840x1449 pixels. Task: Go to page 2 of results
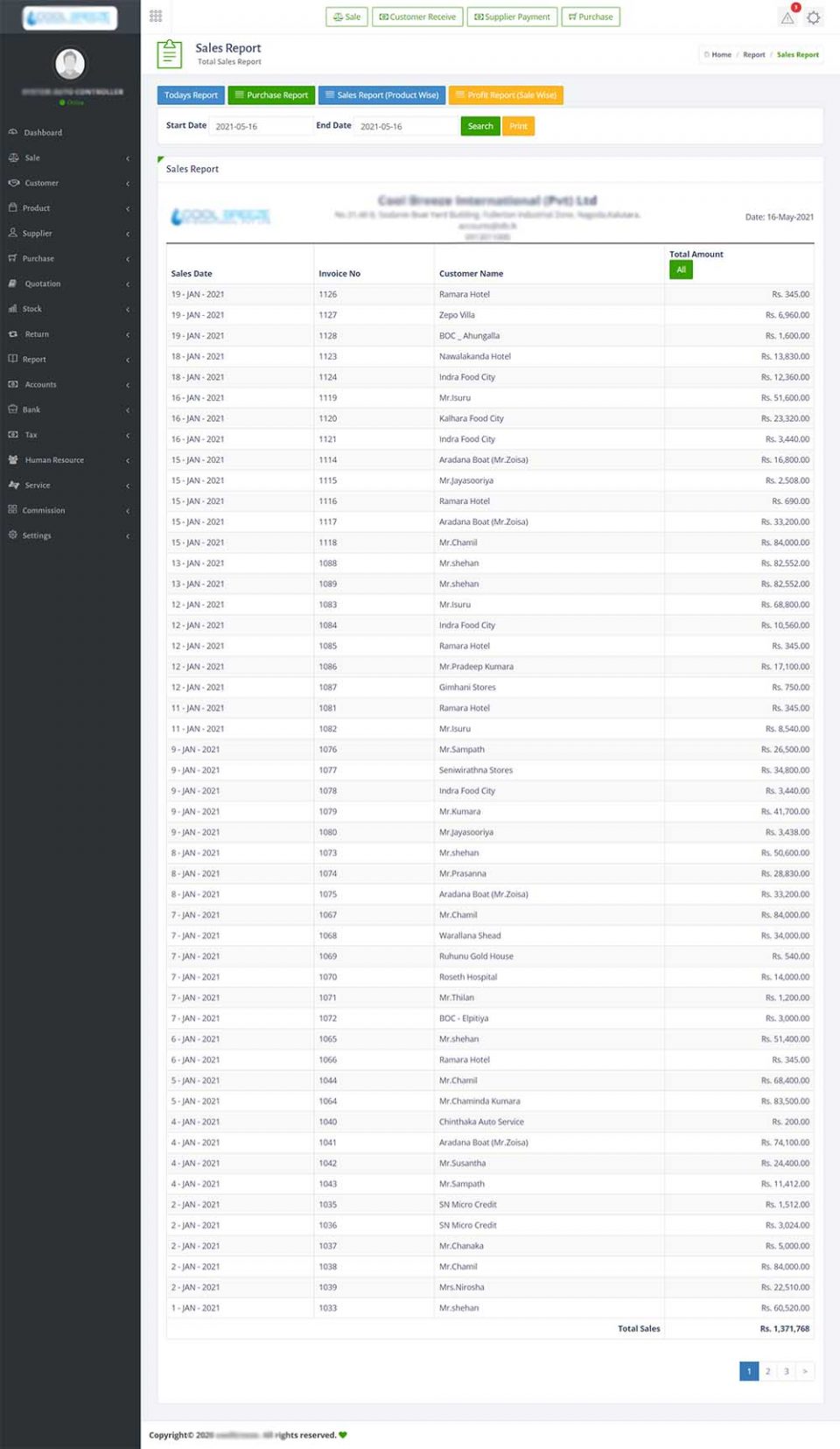(767, 1371)
